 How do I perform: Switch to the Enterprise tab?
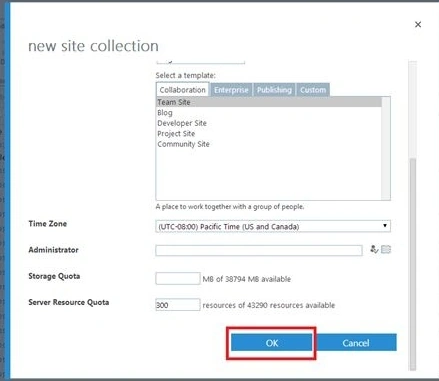pos(231,90)
